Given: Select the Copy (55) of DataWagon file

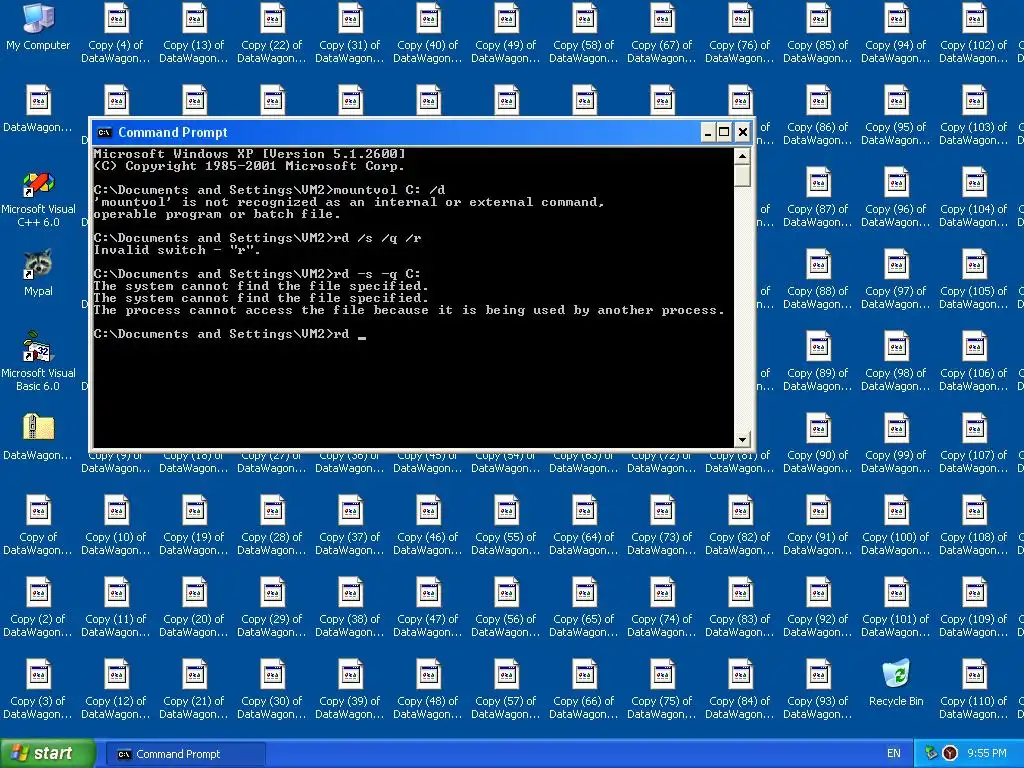Looking at the screenshot, I should pos(506,524).
